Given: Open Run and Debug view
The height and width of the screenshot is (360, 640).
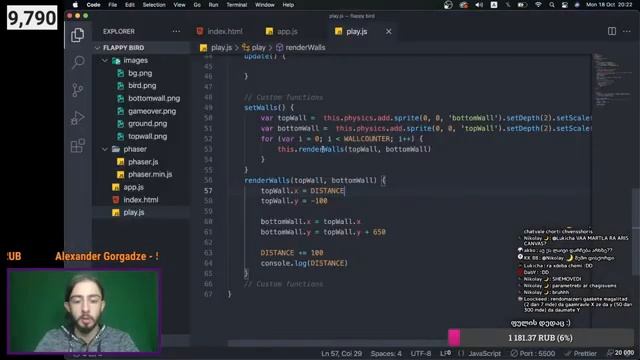Looking at the screenshot, I should 78,118.
